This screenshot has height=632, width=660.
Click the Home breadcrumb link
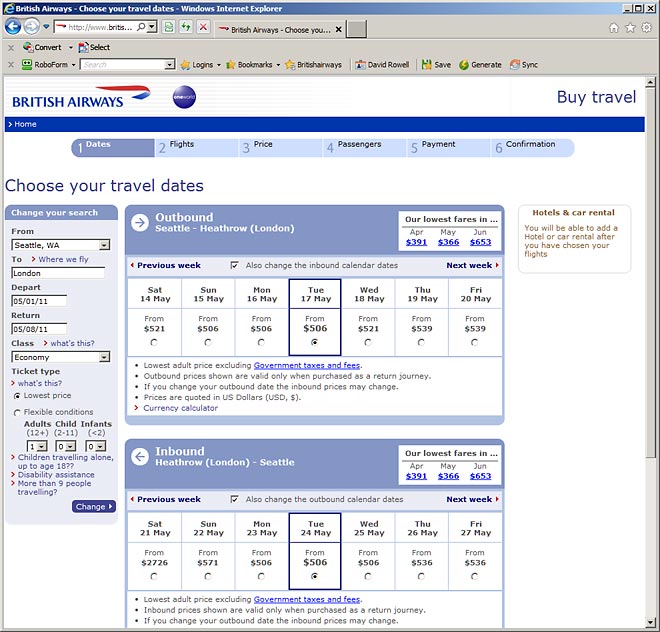point(25,124)
